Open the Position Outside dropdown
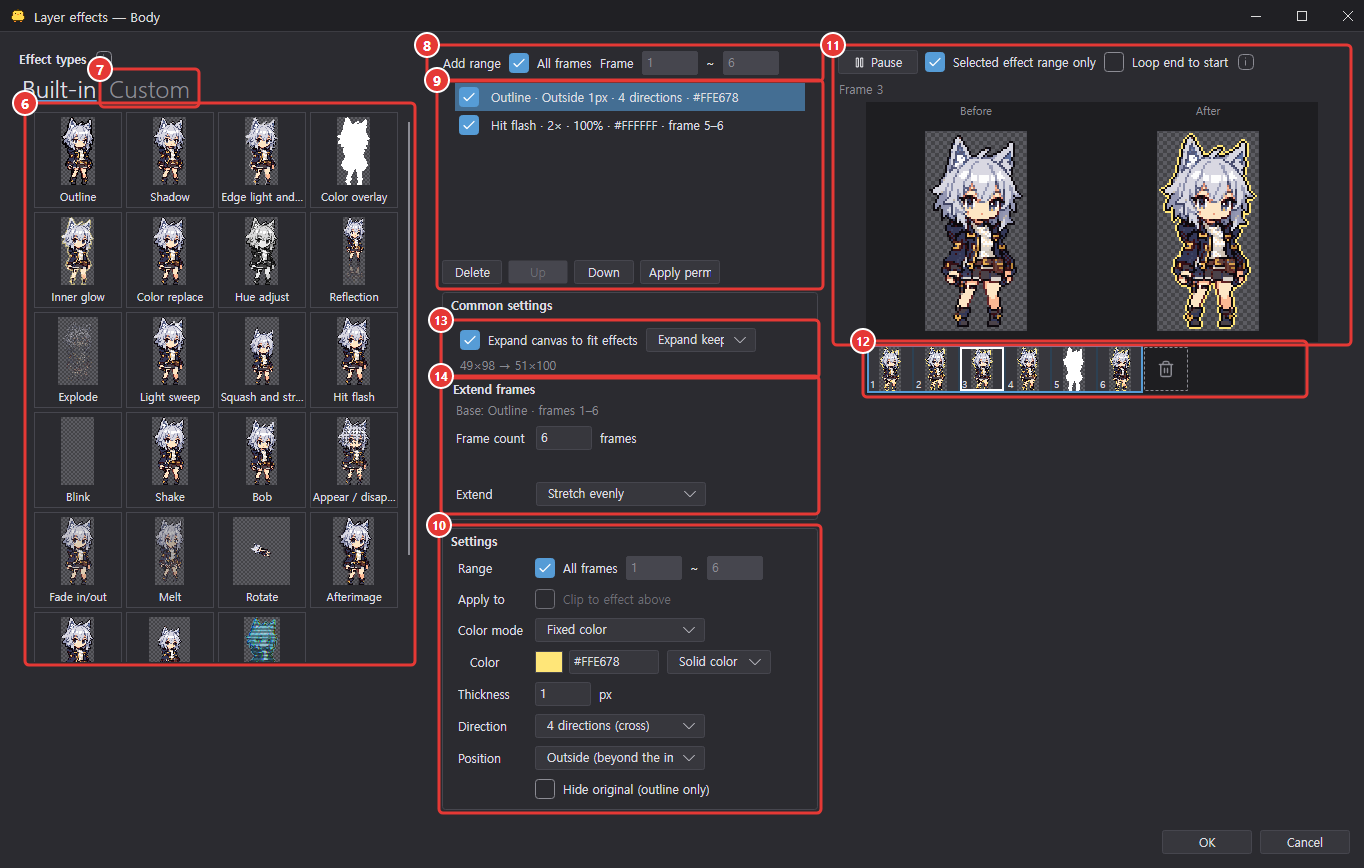Image resolution: width=1364 pixels, height=868 pixels. pos(620,758)
